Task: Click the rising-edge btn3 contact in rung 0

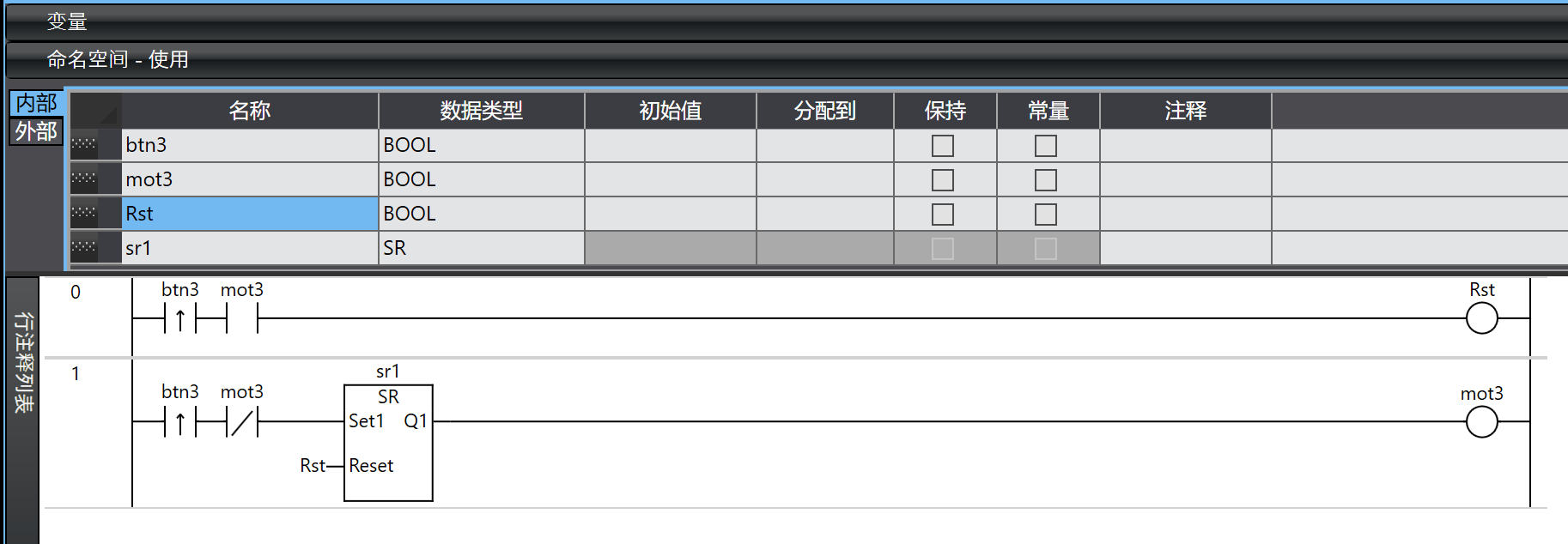Action: tap(179, 319)
